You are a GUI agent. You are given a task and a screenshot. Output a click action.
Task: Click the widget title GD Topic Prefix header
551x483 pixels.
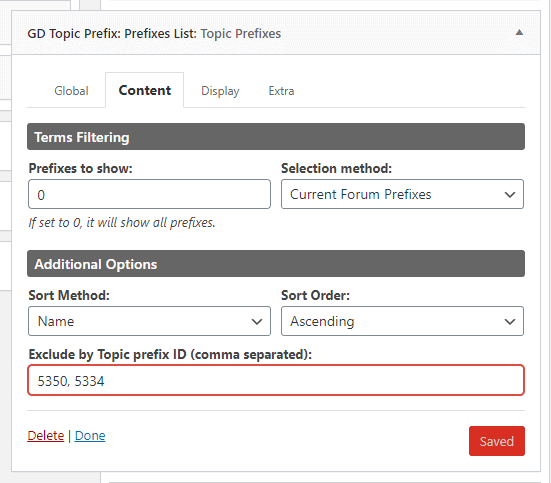pos(154,33)
